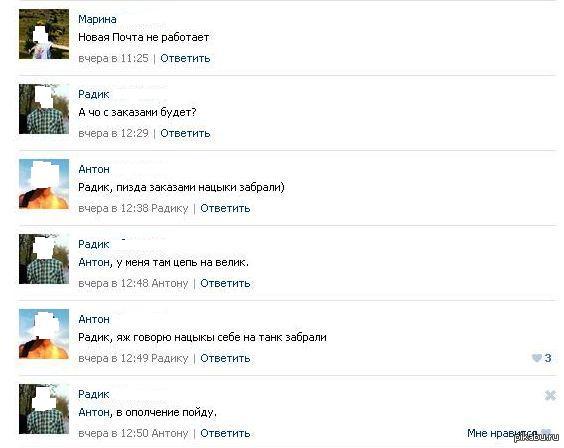The image size is (564, 448).
Task: Open the 'вчера в 11:25' timestamp link
Action: [x=113, y=58]
